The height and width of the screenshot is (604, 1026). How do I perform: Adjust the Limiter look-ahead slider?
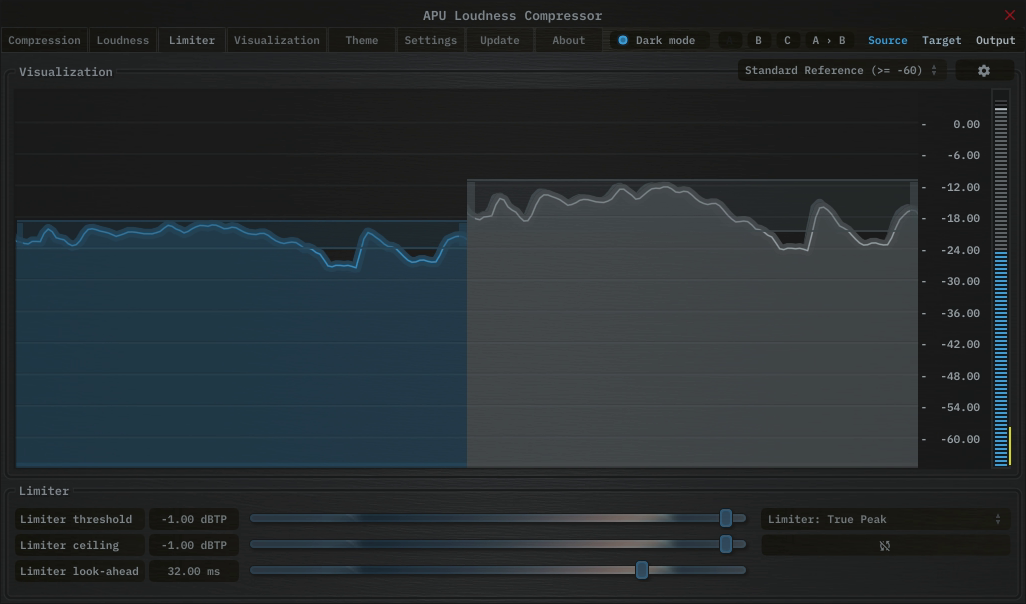642,570
